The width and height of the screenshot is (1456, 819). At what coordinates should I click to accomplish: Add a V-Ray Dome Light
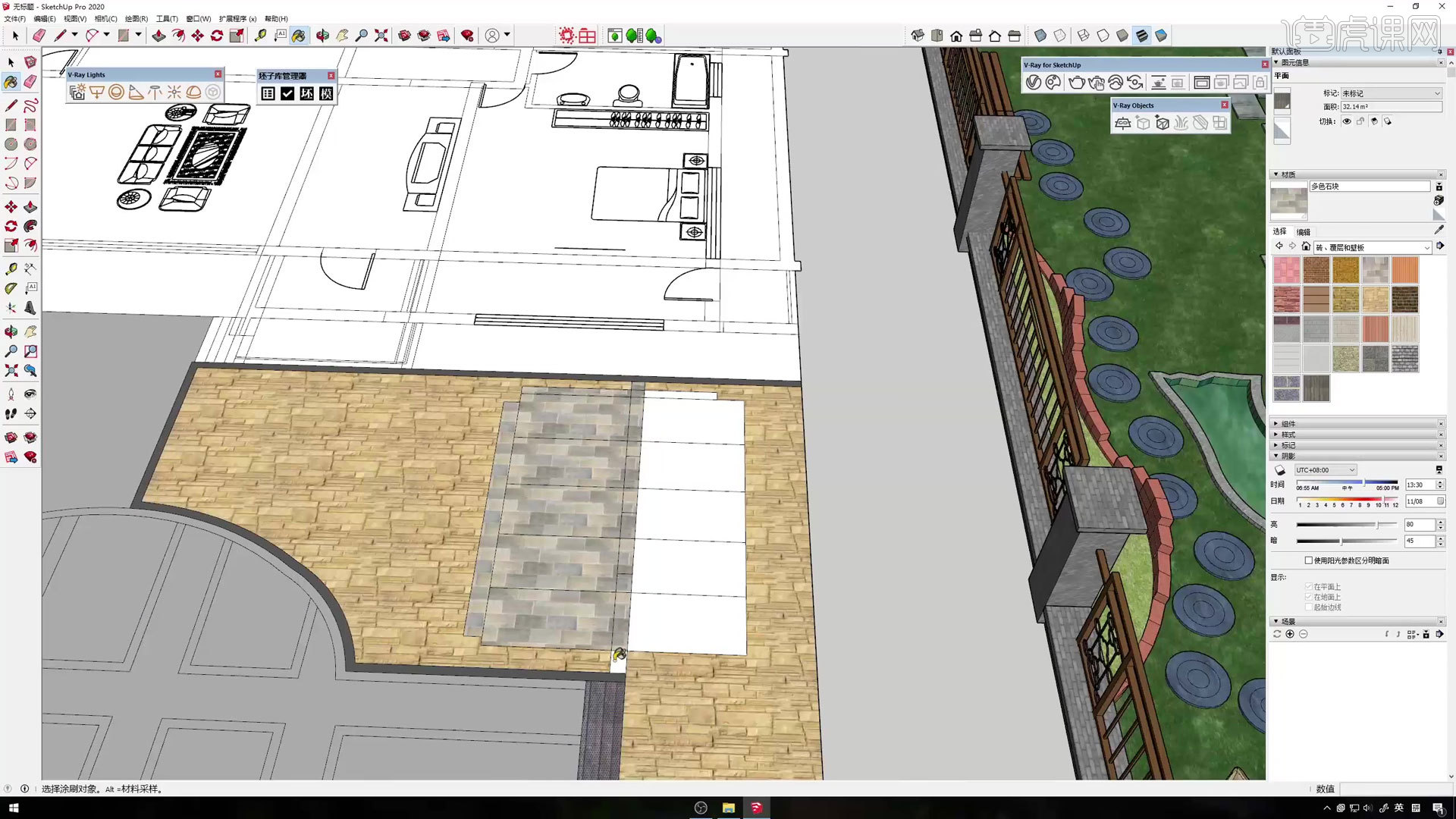[193, 93]
